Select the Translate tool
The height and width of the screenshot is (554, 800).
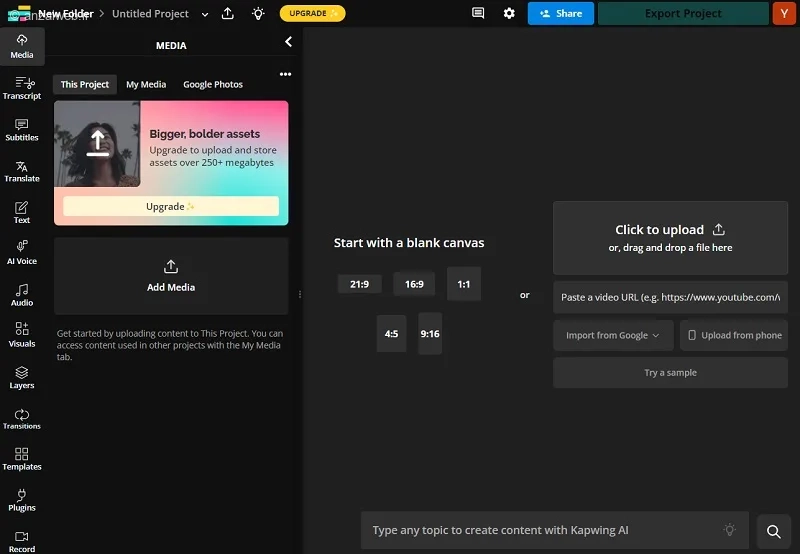pyautogui.click(x=22, y=171)
